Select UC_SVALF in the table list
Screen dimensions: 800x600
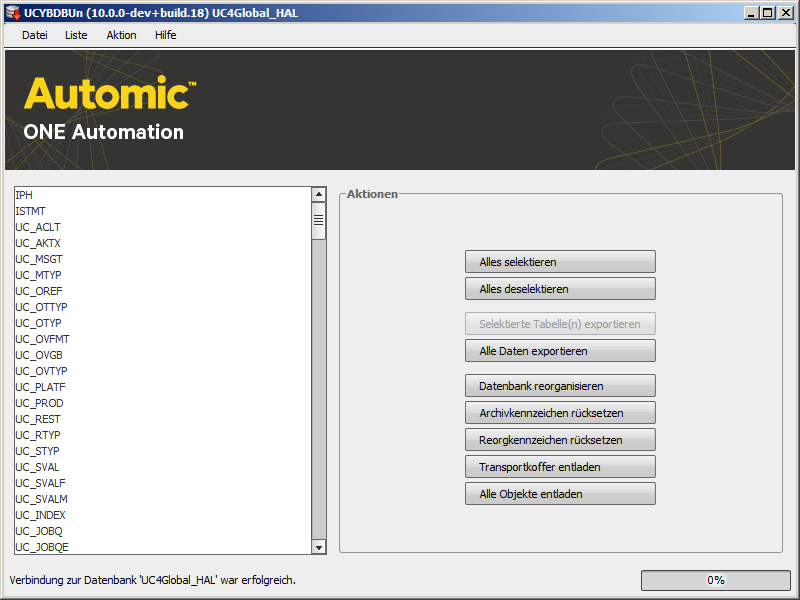pos(163,483)
